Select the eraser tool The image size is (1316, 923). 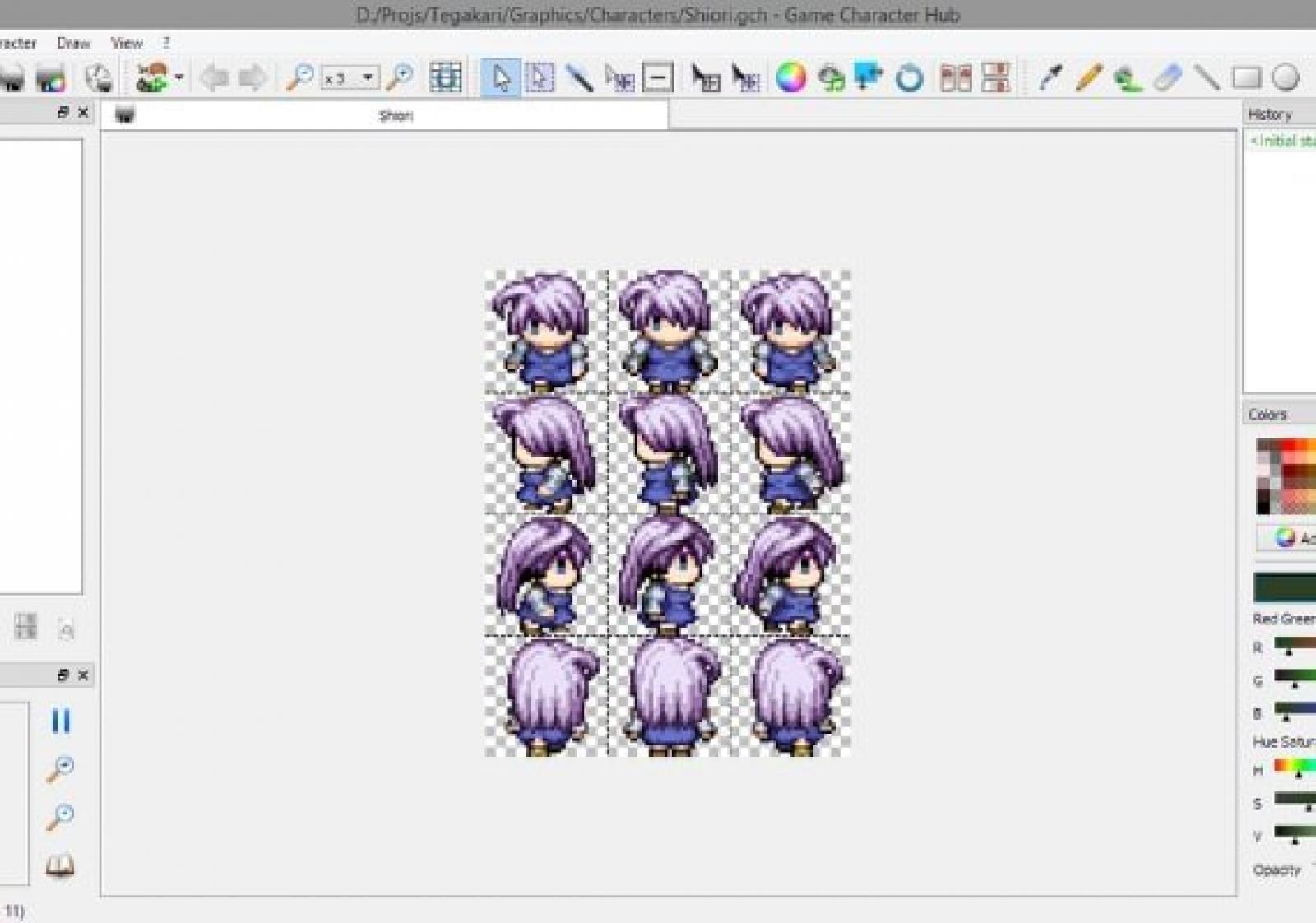click(1167, 78)
